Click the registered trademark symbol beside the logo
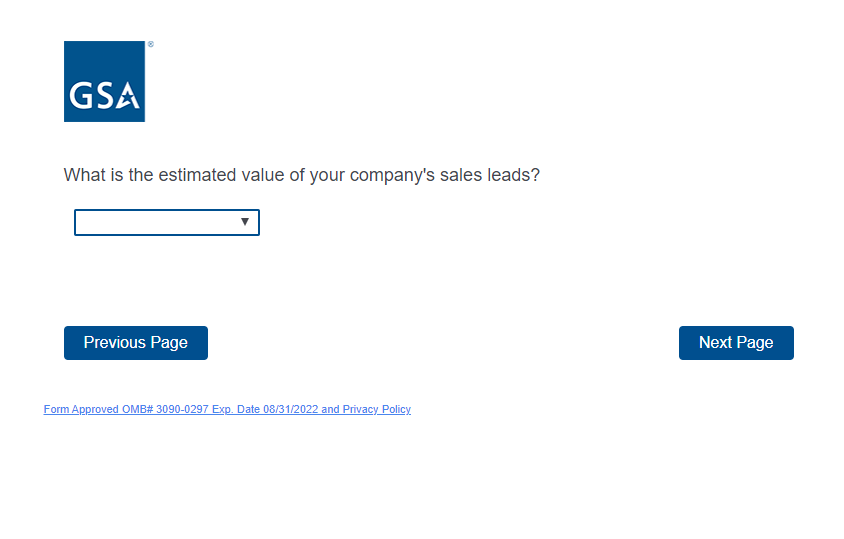This screenshot has height=539, width=844. click(150, 45)
